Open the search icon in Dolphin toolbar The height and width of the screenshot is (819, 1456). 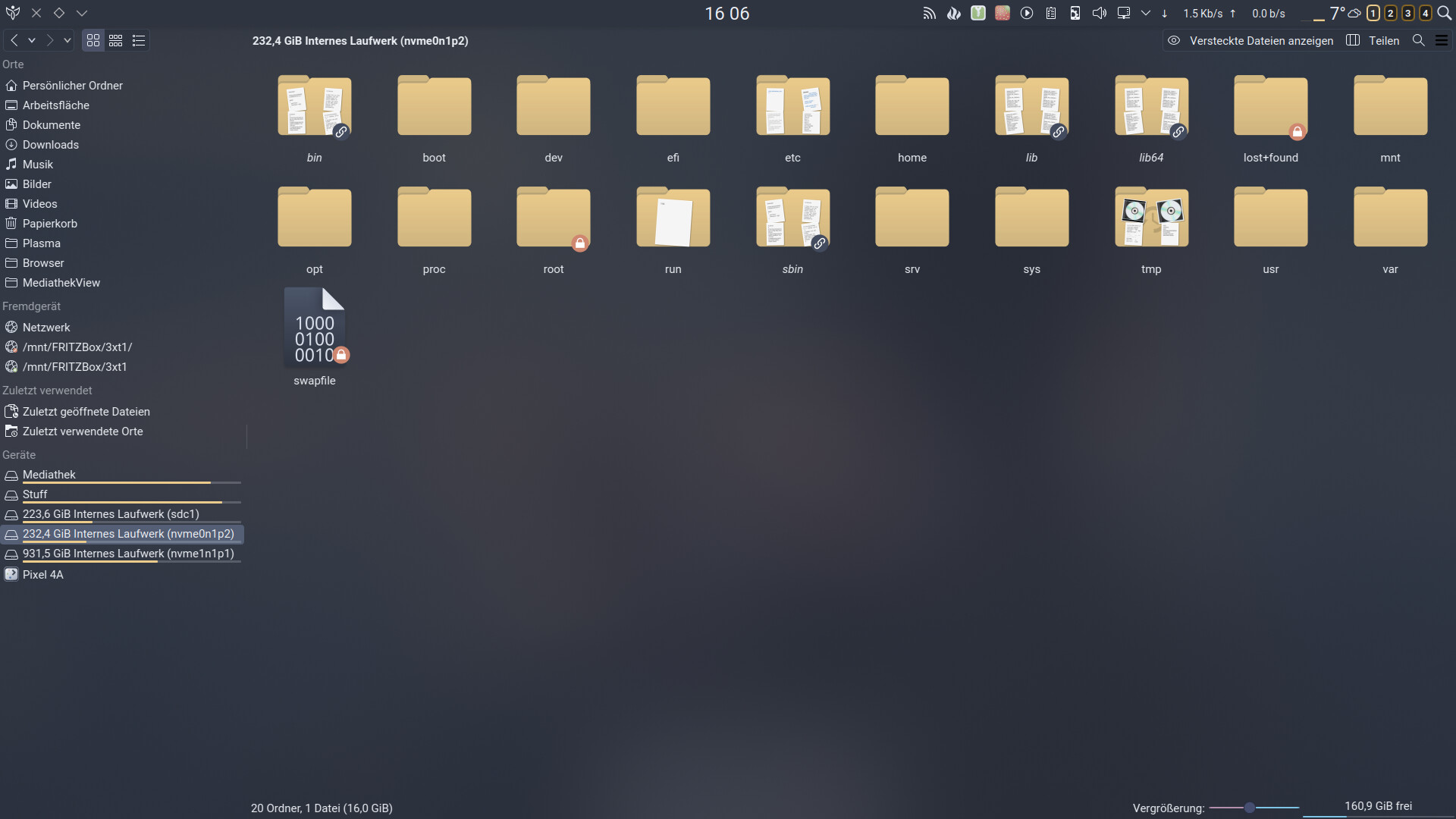pyautogui.click(x=1418, y=41)
